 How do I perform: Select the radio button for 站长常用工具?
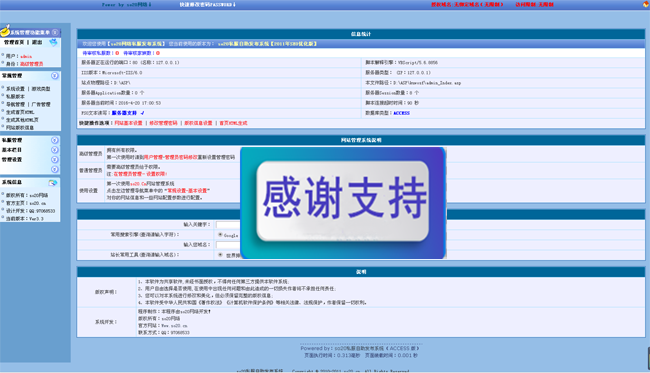tap(220, 255)
